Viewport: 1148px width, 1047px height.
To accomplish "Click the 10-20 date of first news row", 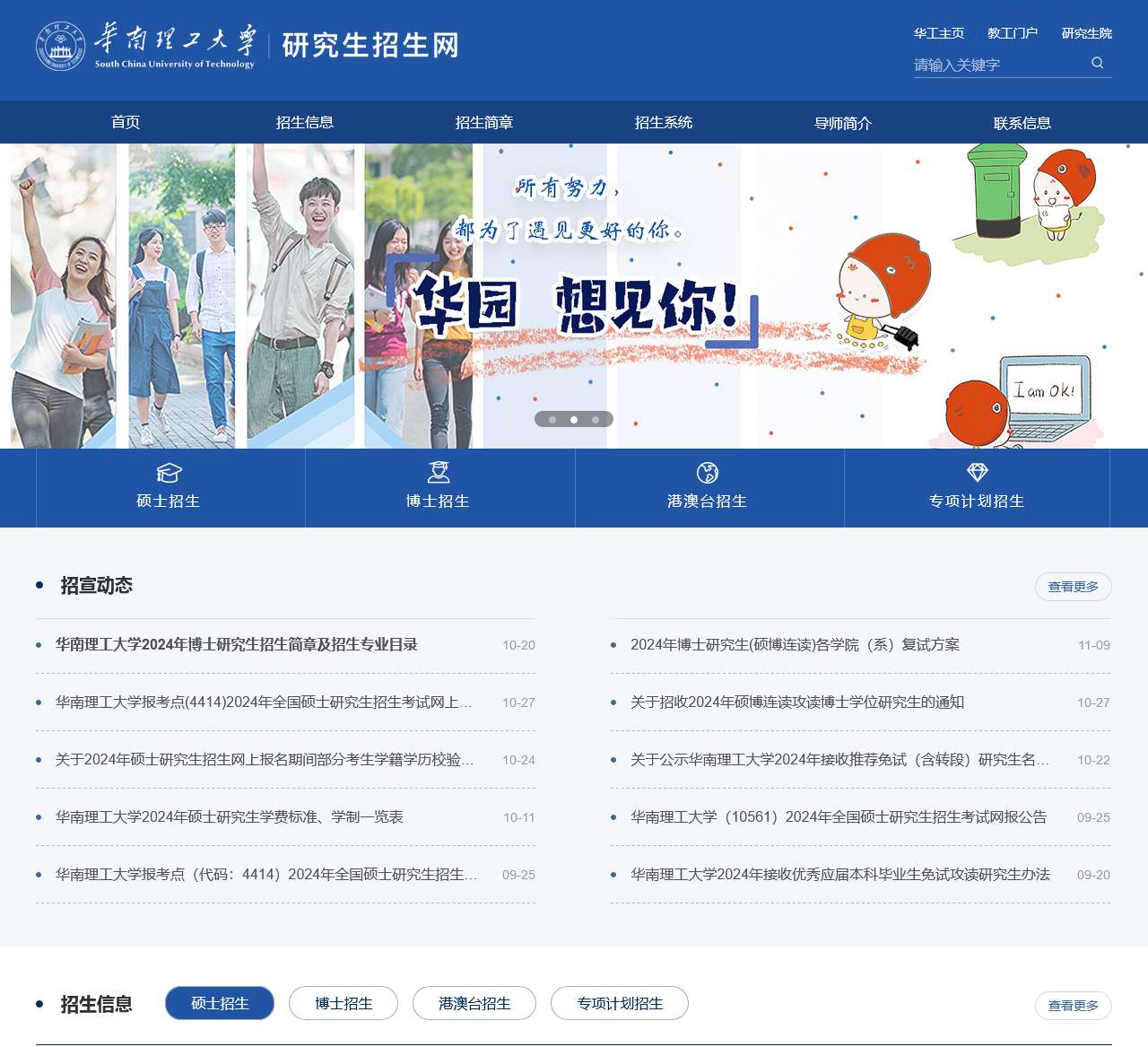I will click(x=518, y=645).
